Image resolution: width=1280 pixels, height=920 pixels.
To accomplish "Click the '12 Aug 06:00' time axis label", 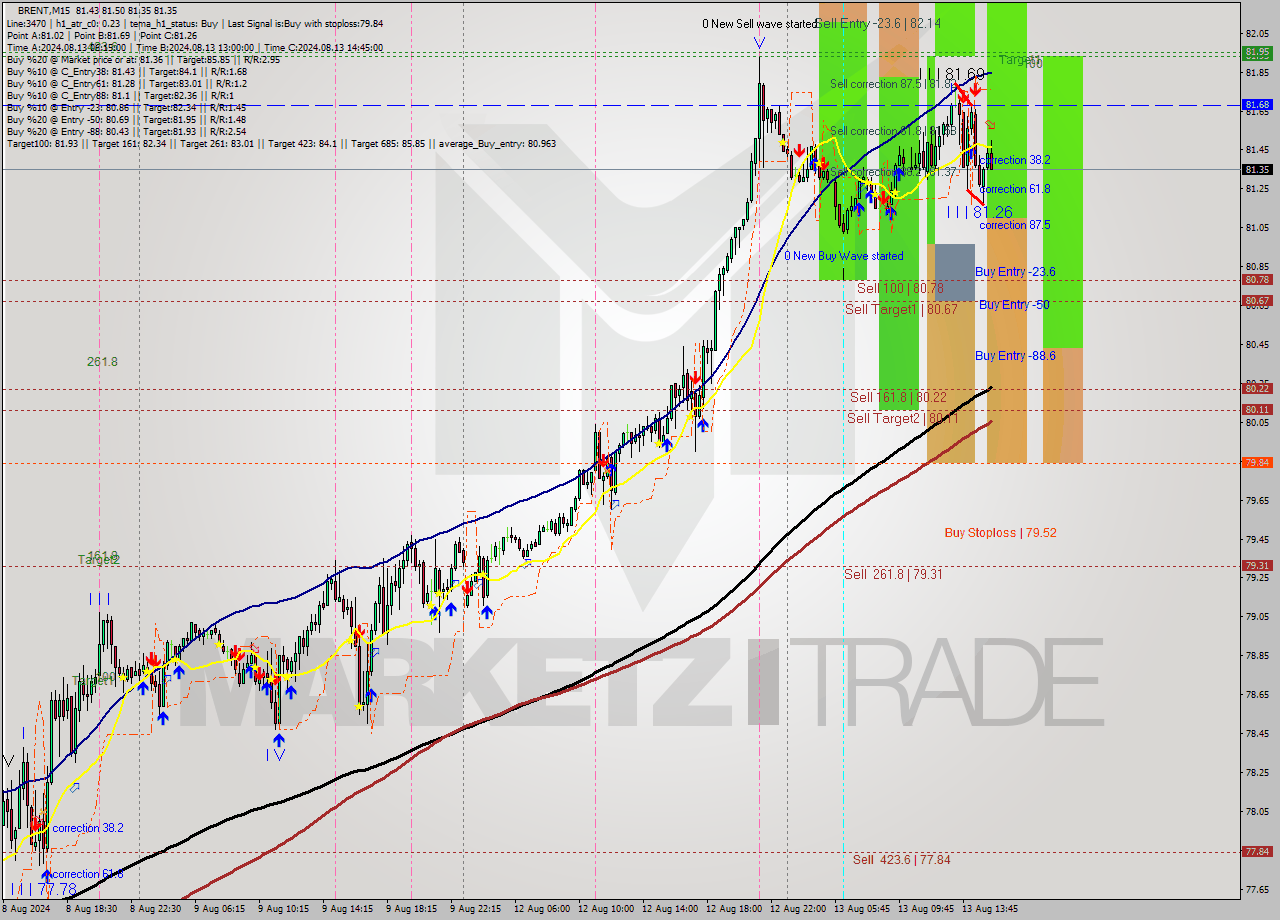I will 543,909.
